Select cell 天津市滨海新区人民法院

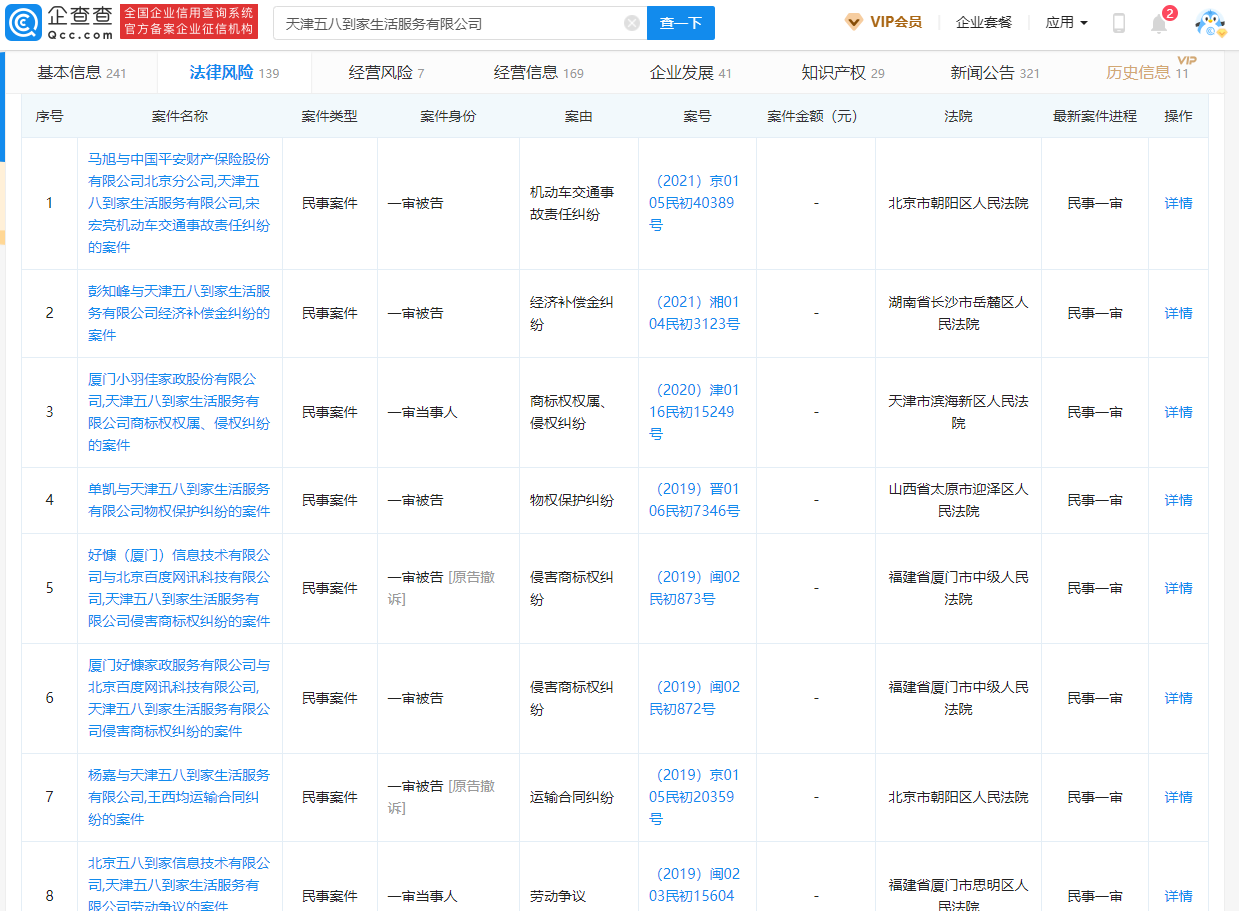(958, 412)
